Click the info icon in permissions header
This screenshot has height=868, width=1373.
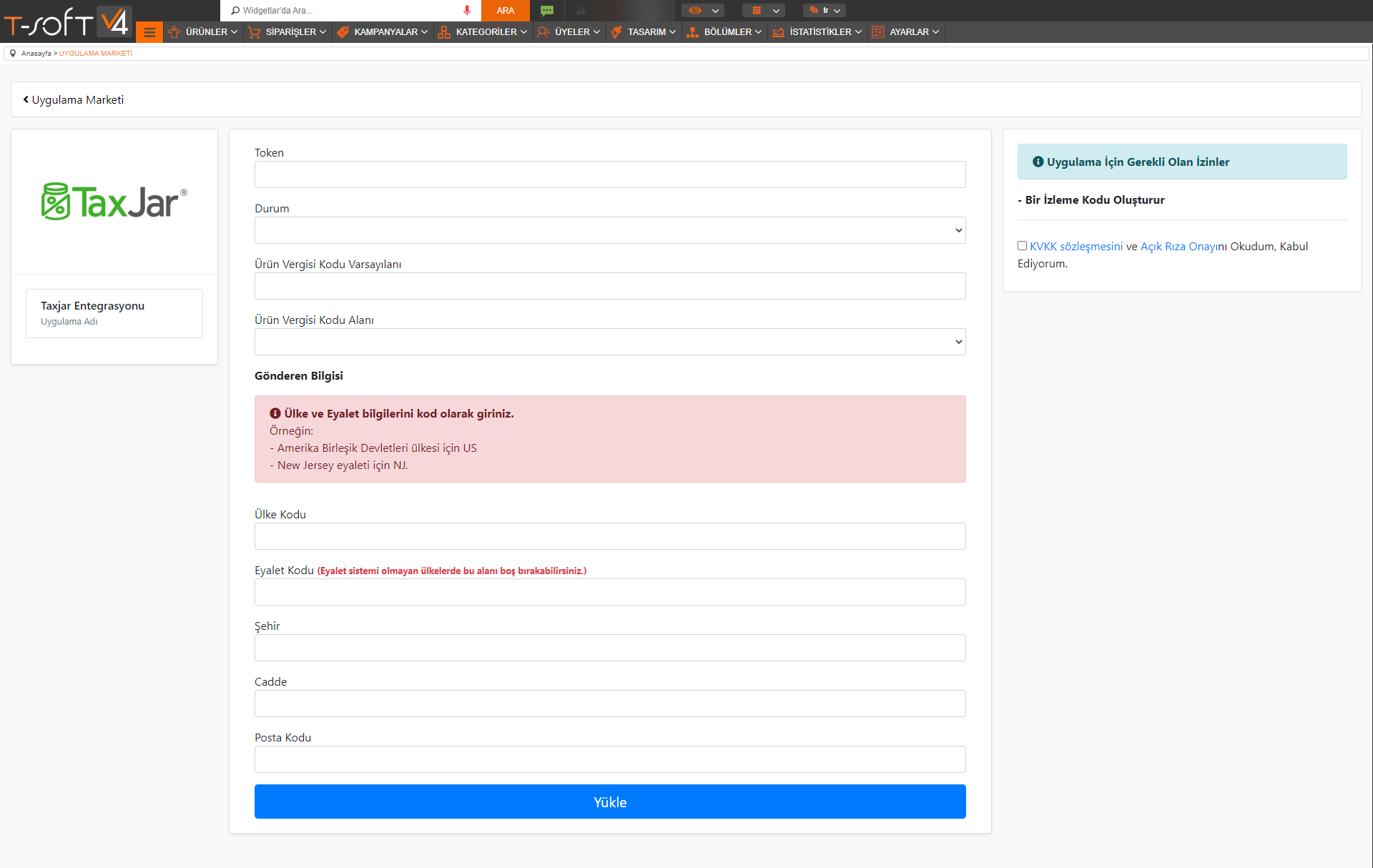click(1038, 162)
